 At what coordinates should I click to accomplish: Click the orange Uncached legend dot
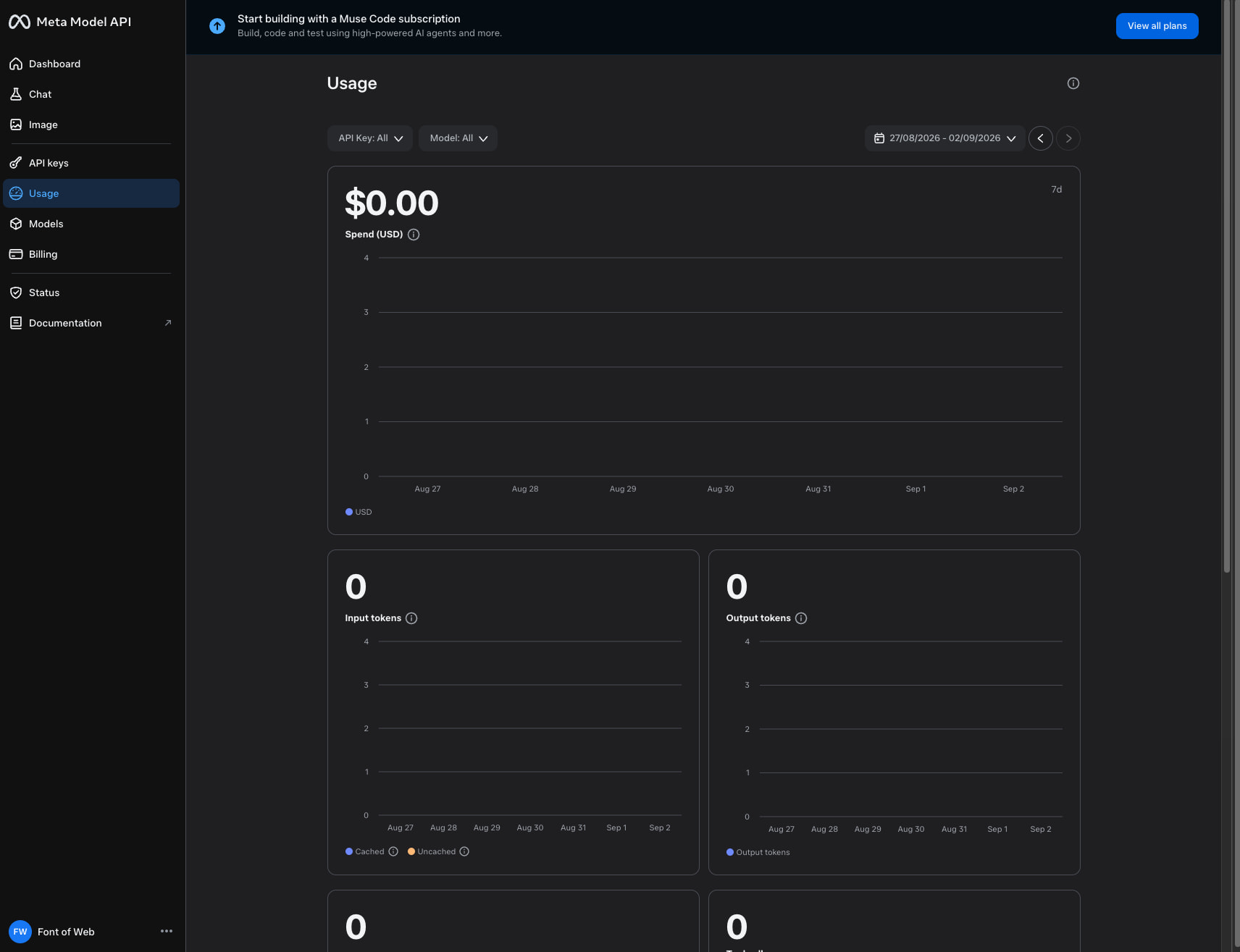click(x=411, y=851)
